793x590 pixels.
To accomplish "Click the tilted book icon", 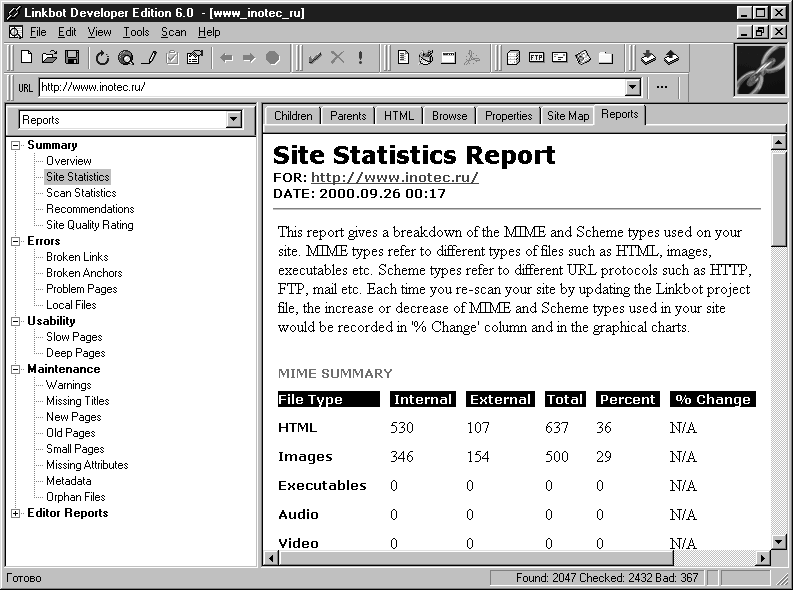I will pyautogui.click(x=583, y=58).
